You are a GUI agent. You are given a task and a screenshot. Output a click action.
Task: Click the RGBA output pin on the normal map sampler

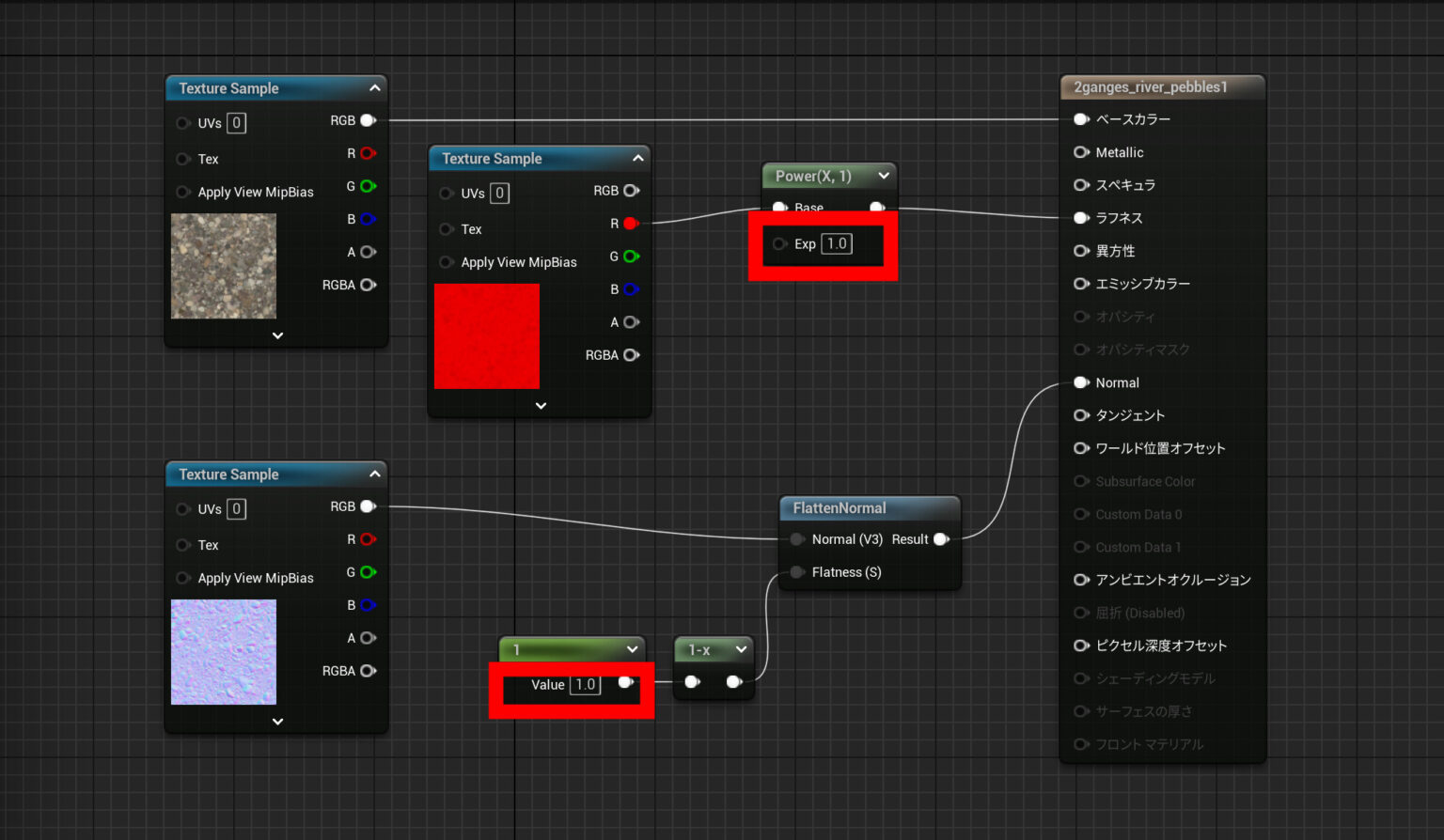pyautogui.click(x=368, y=671)
